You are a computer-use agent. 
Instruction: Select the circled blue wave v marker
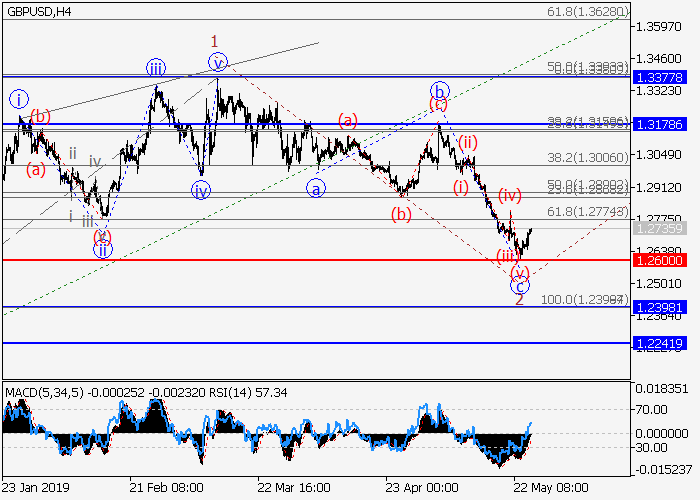pyautogui.click(x=218, y=63)
